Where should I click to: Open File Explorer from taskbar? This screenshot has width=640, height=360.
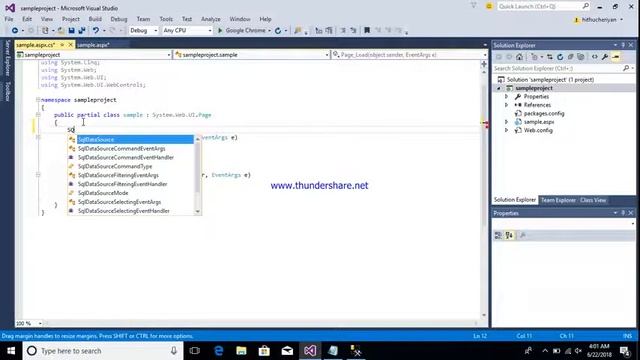pos(241,351)
